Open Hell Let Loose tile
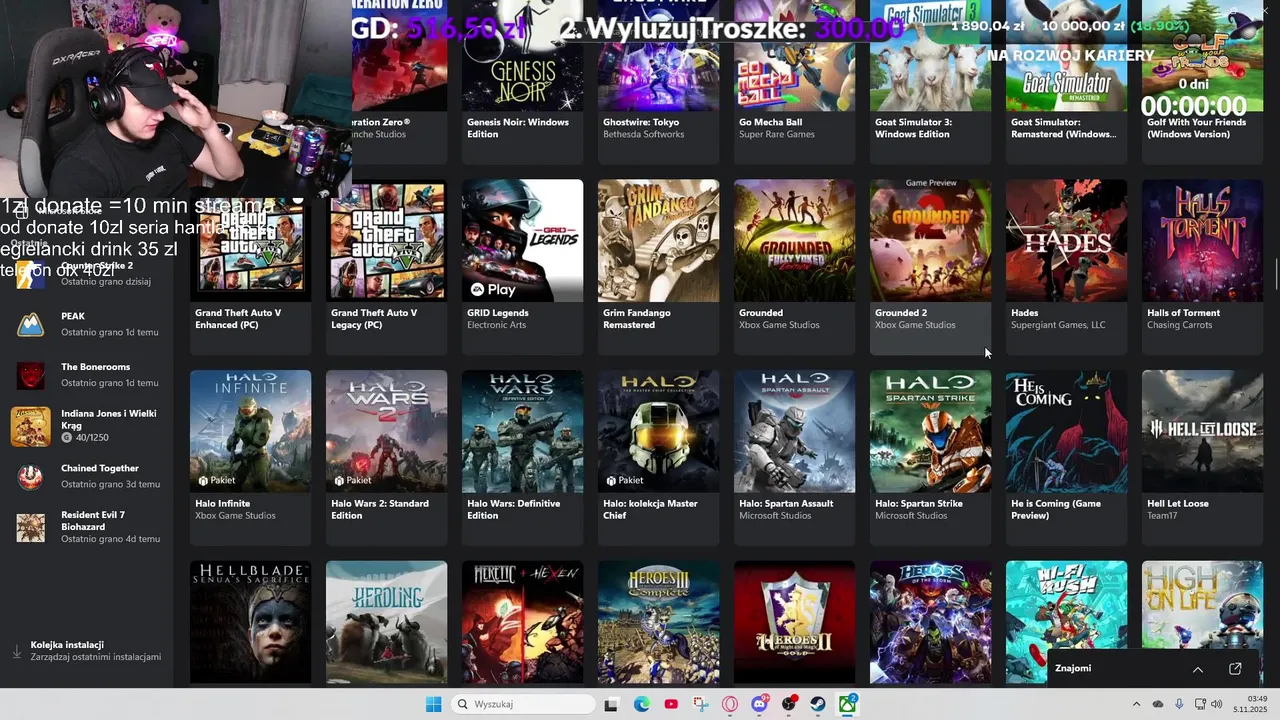This screenshot has width=1280, height=720. [1202, 457]
